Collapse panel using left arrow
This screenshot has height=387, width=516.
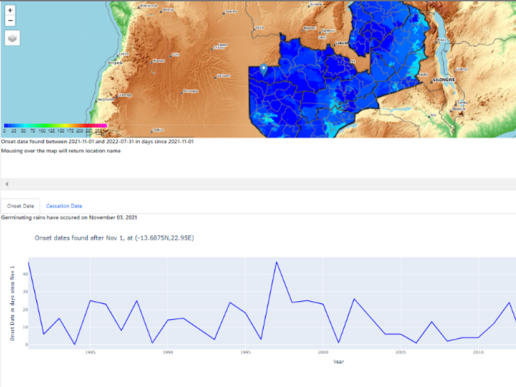(x=7, y=184)
